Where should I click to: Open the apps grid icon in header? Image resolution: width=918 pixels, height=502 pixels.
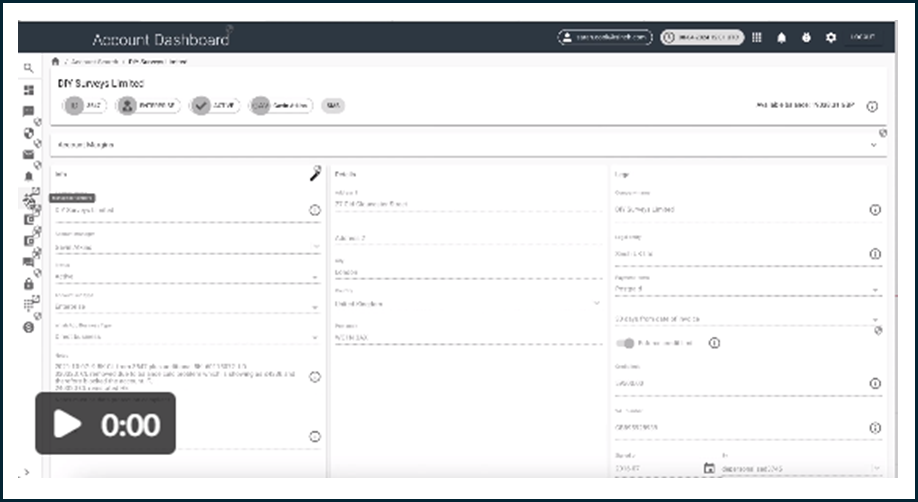pos(756,37)
